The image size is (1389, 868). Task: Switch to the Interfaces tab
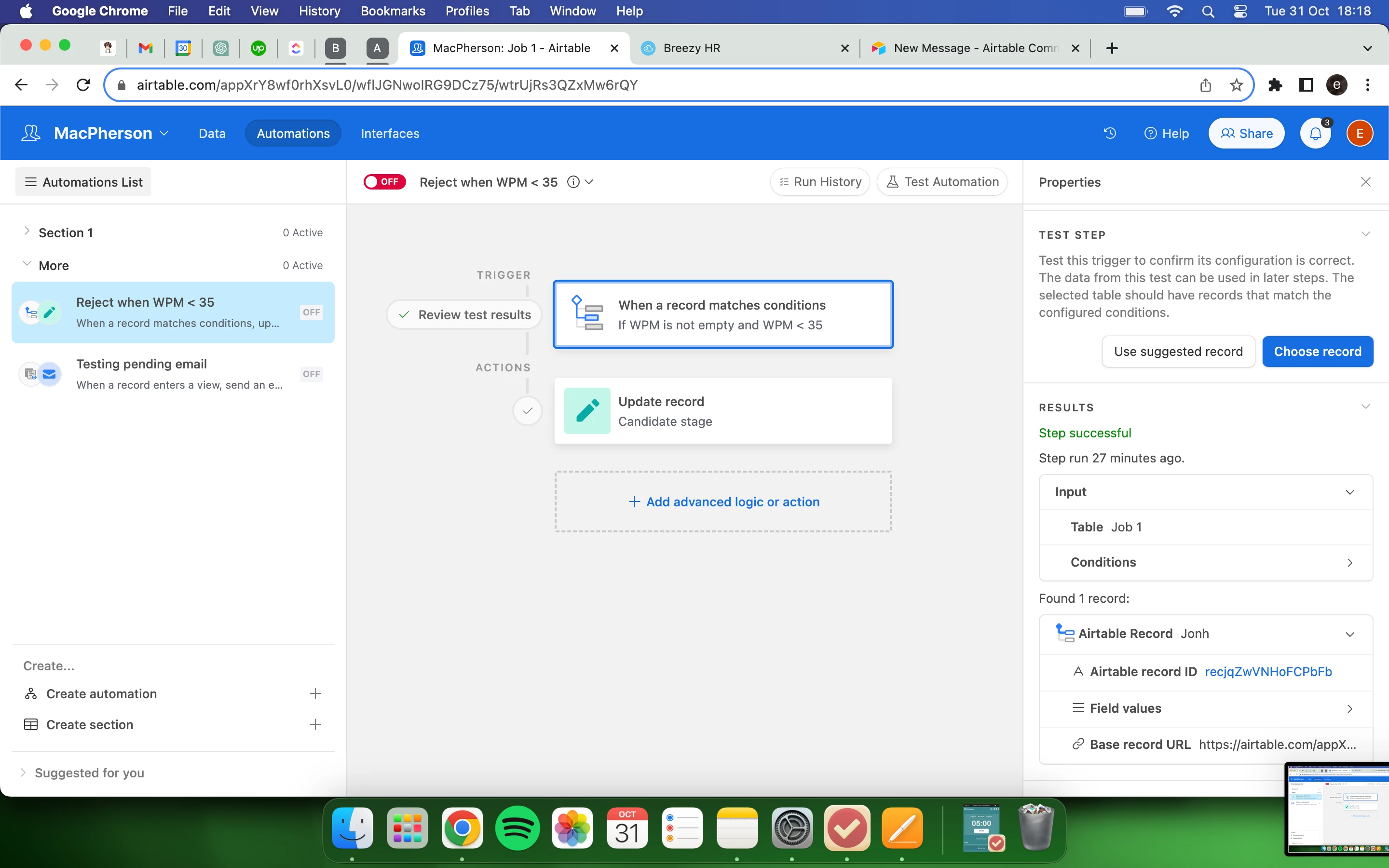[x=390, y=133]
